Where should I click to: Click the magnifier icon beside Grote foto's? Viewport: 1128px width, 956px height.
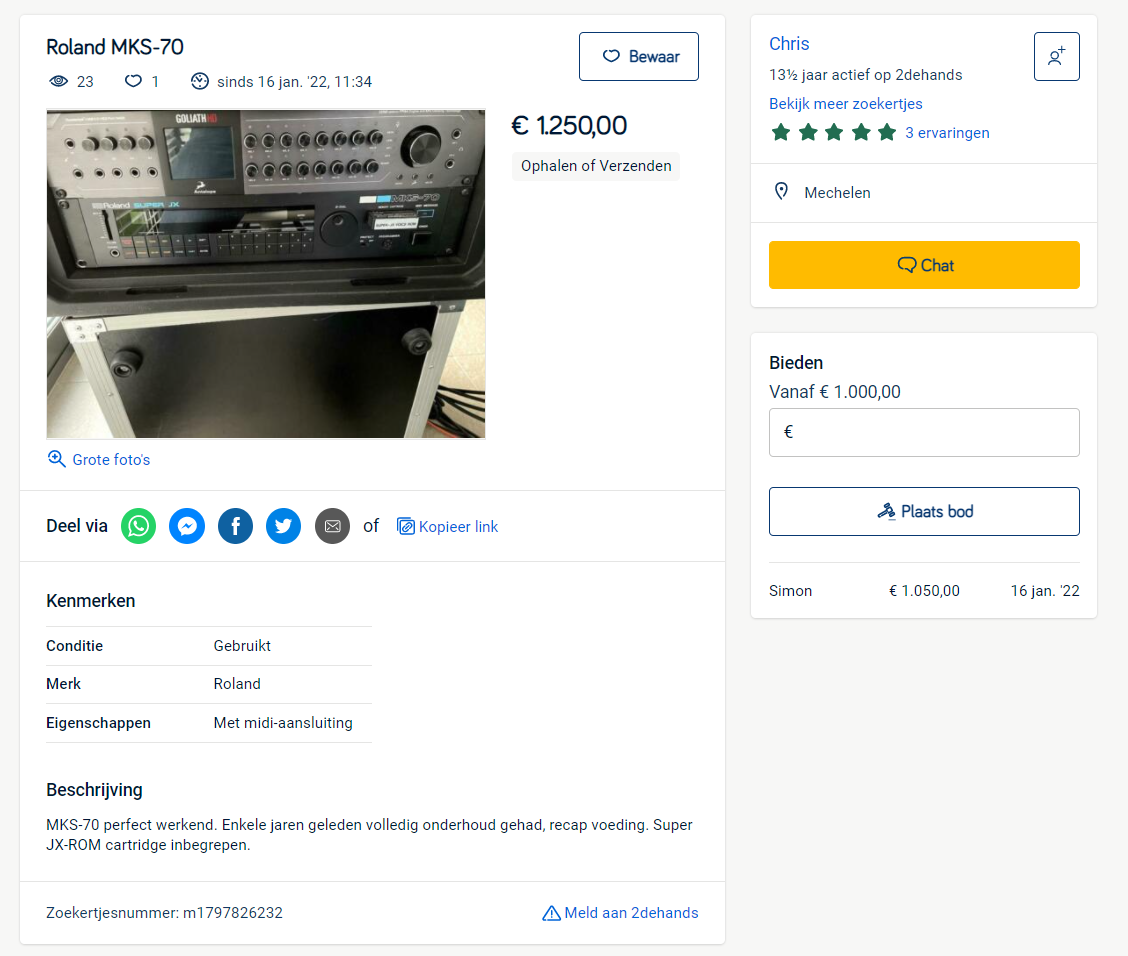(56, 459)
